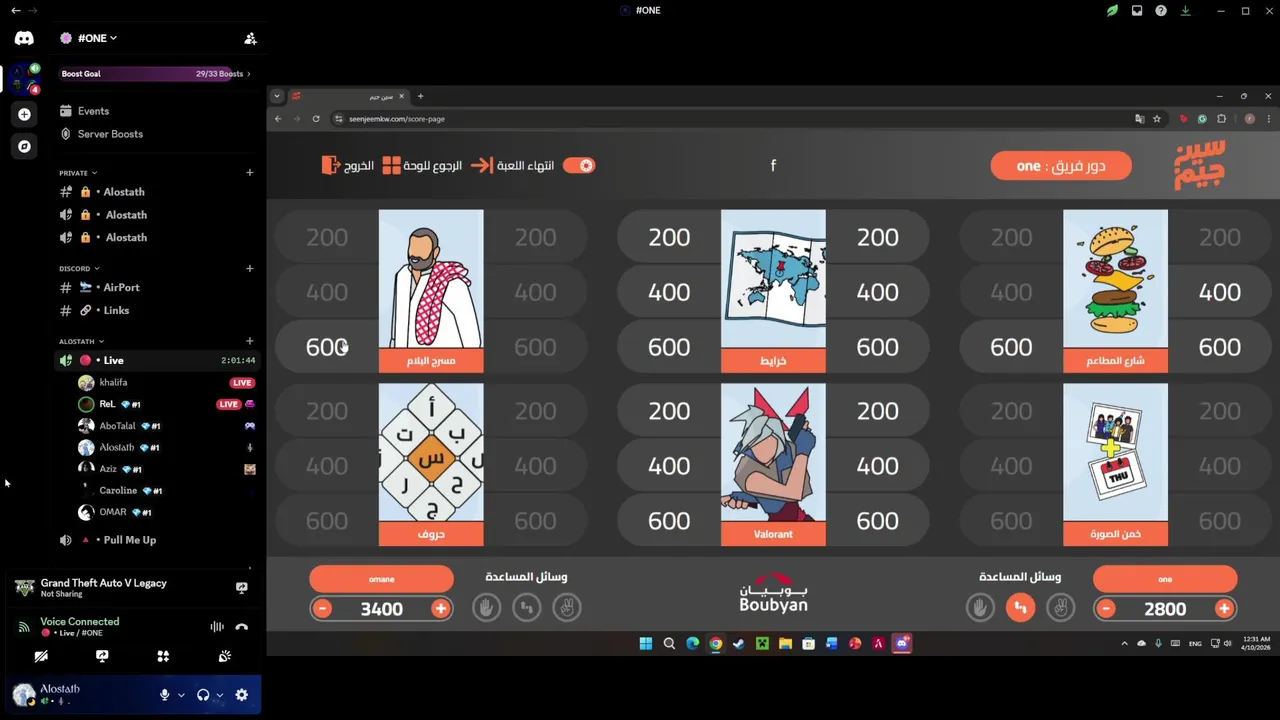Collapse the DISCORD channel category

click(x=79, y=269)
